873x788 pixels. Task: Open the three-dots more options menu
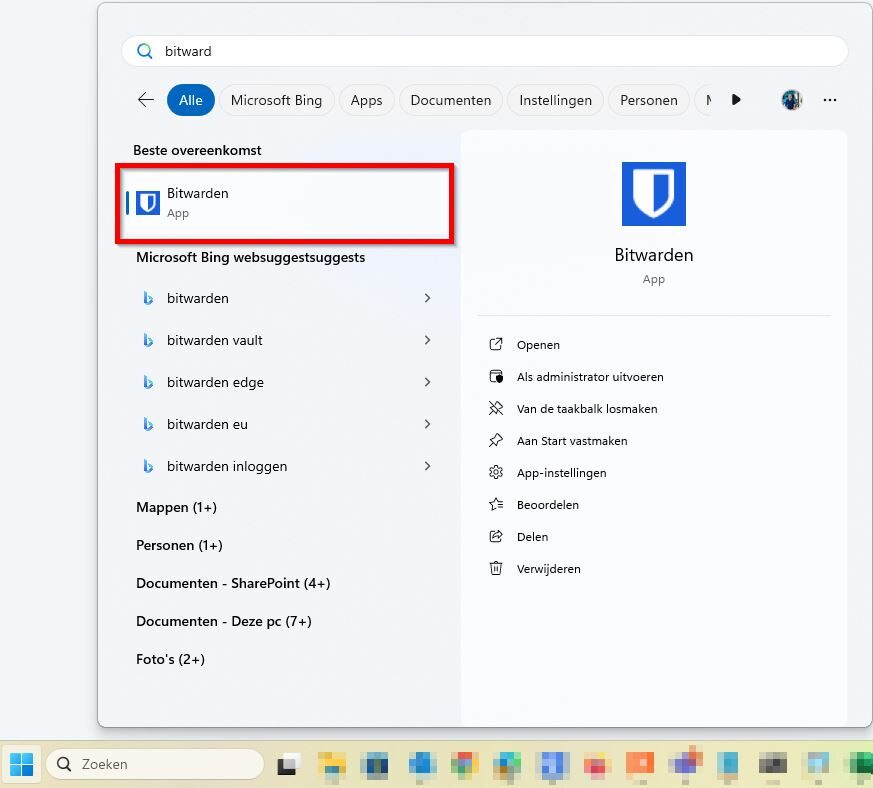click(x=829, y=100)
